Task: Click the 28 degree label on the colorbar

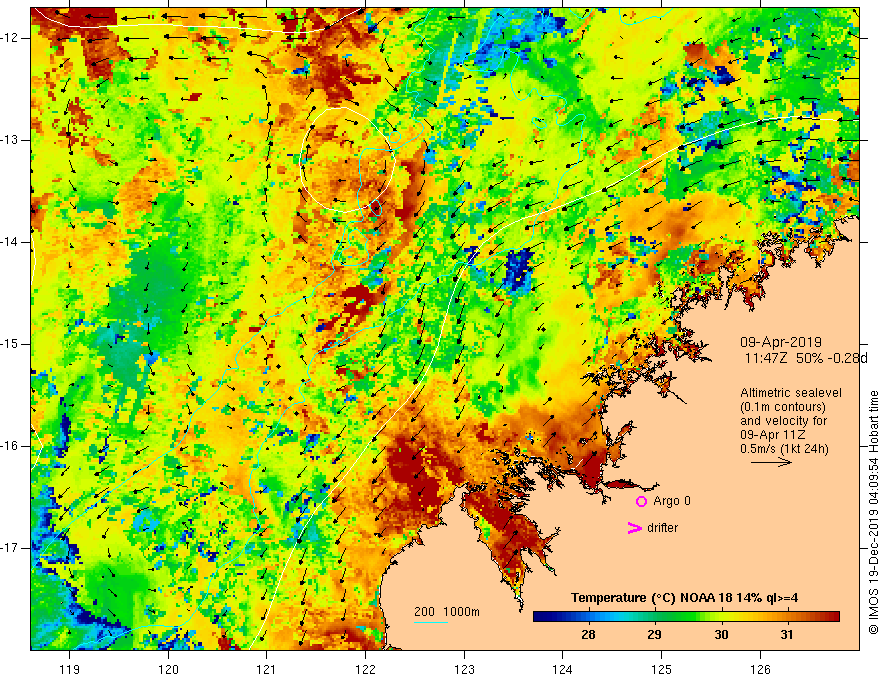Action: (x=588, y=635)
